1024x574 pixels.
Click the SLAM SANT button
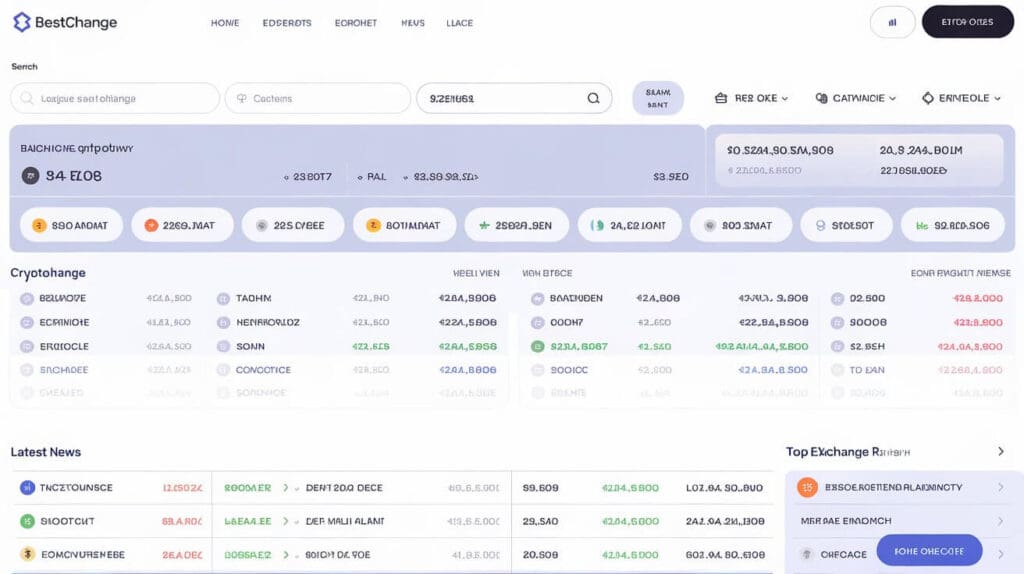click(658, 99)
